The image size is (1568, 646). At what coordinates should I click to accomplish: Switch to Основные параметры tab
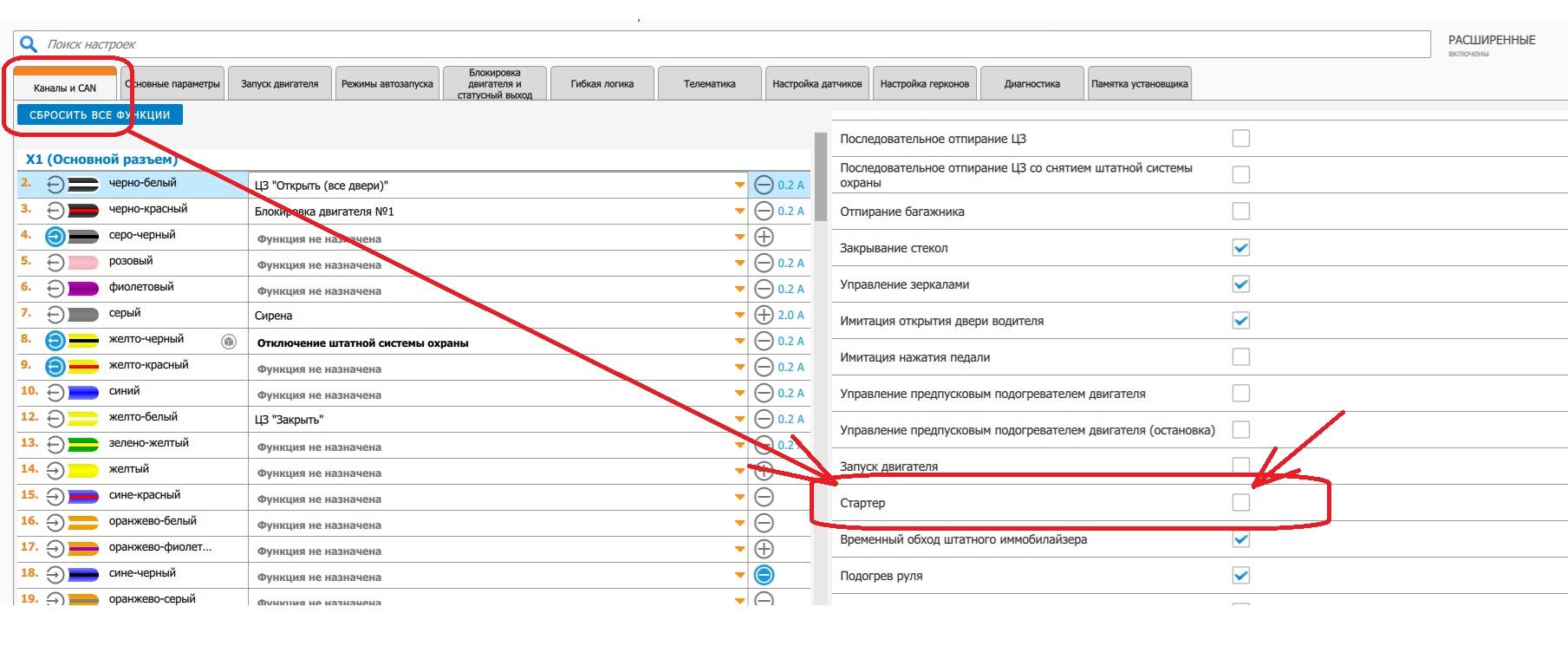click(172, 84)
